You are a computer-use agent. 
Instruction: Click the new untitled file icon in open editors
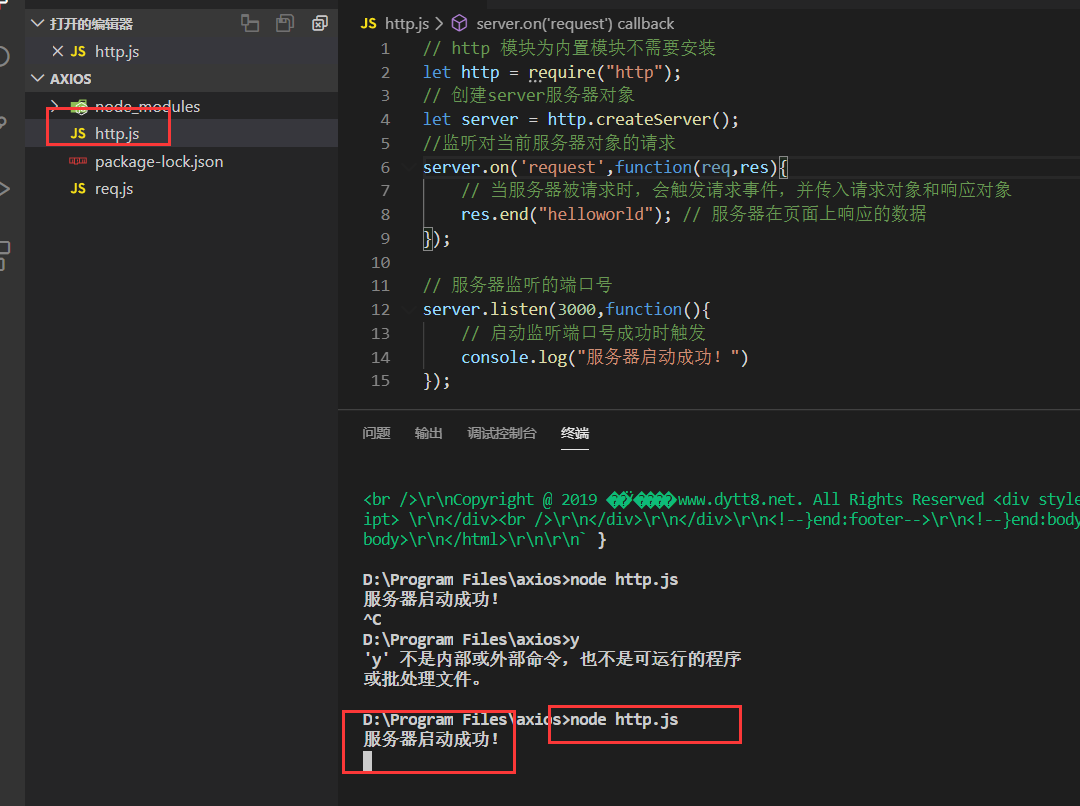tap(250, 23)
